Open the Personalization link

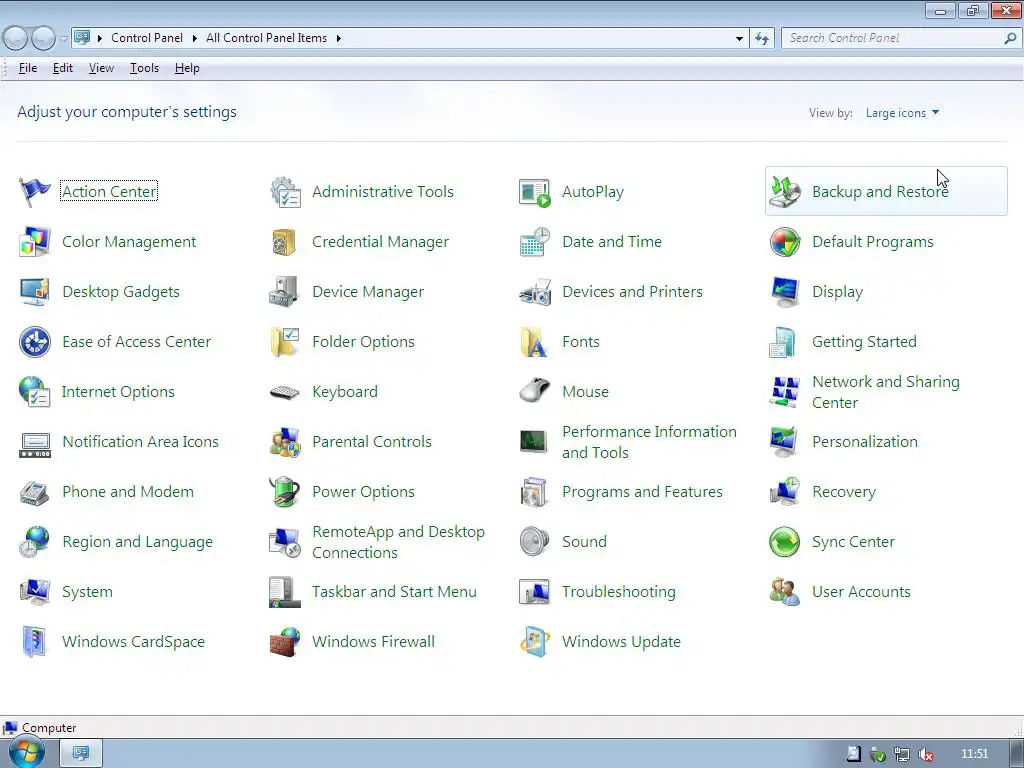tap(865, 441)
